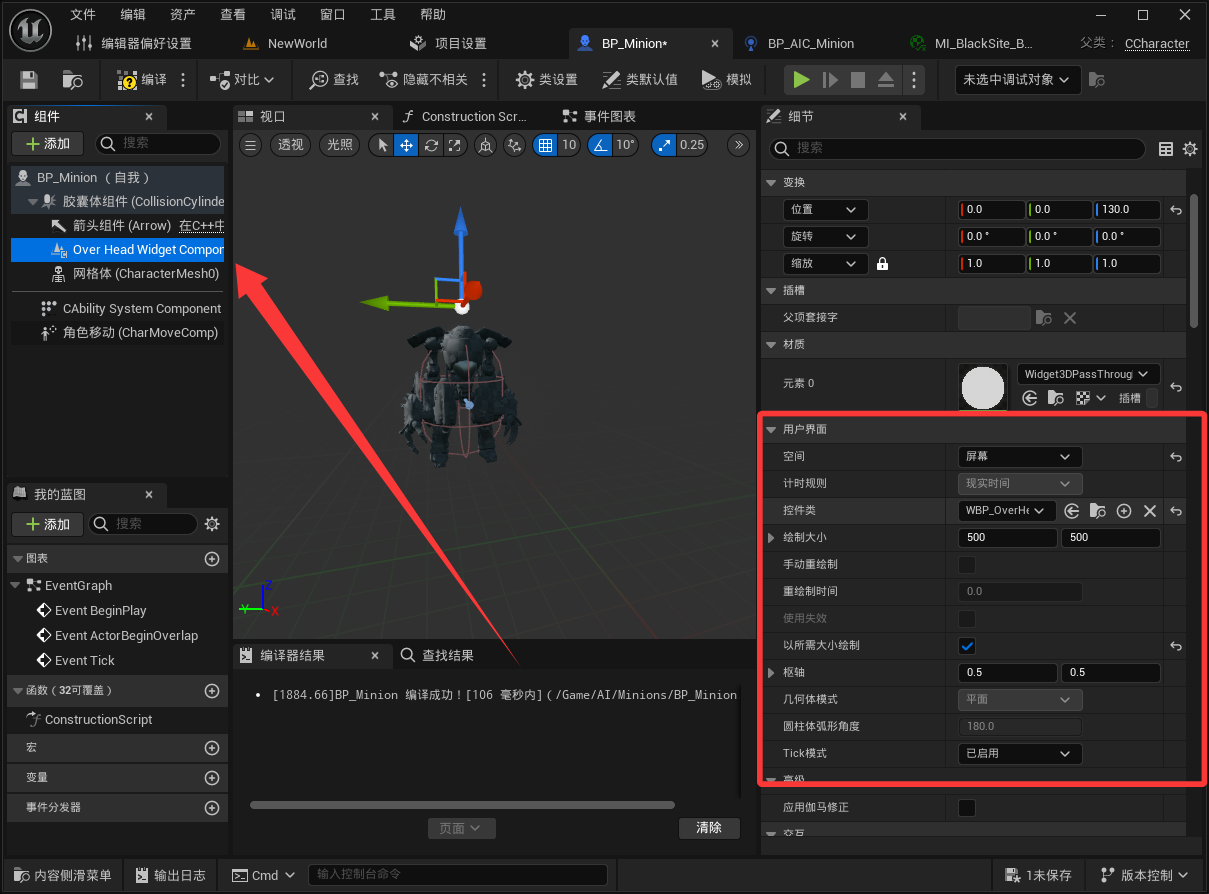Click the skip frame advance button
Screen dimensions: 1209x894
(830, 80)
